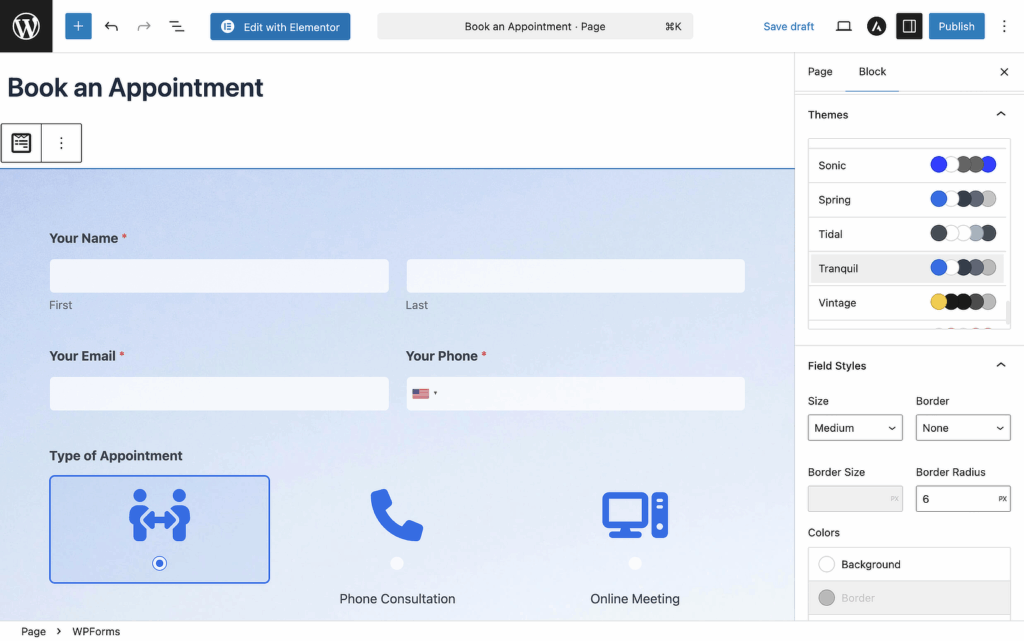Select the Online Meeting radio button
1024x641 pixels.
tap(635, 563)
